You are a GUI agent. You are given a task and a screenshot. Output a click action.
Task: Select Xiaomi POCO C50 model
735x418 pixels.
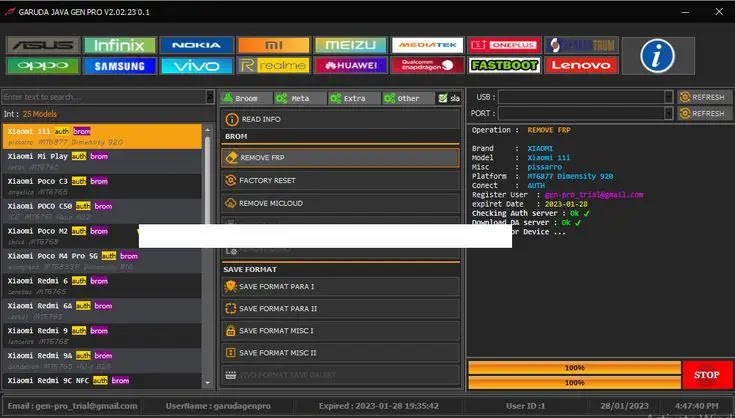(x=102, y=211)
